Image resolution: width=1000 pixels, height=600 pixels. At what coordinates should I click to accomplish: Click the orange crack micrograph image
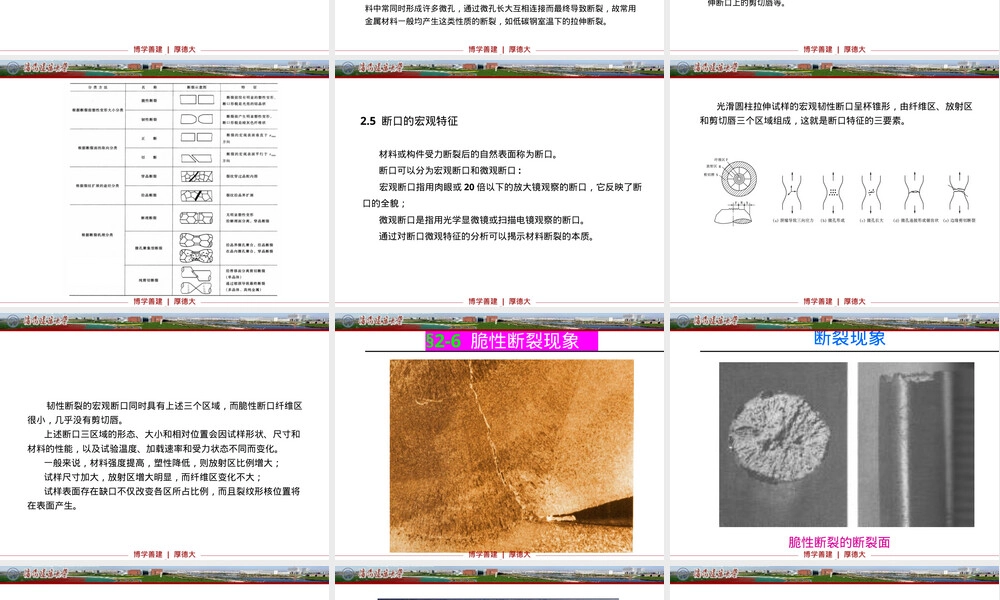click(x=511, y=455)
